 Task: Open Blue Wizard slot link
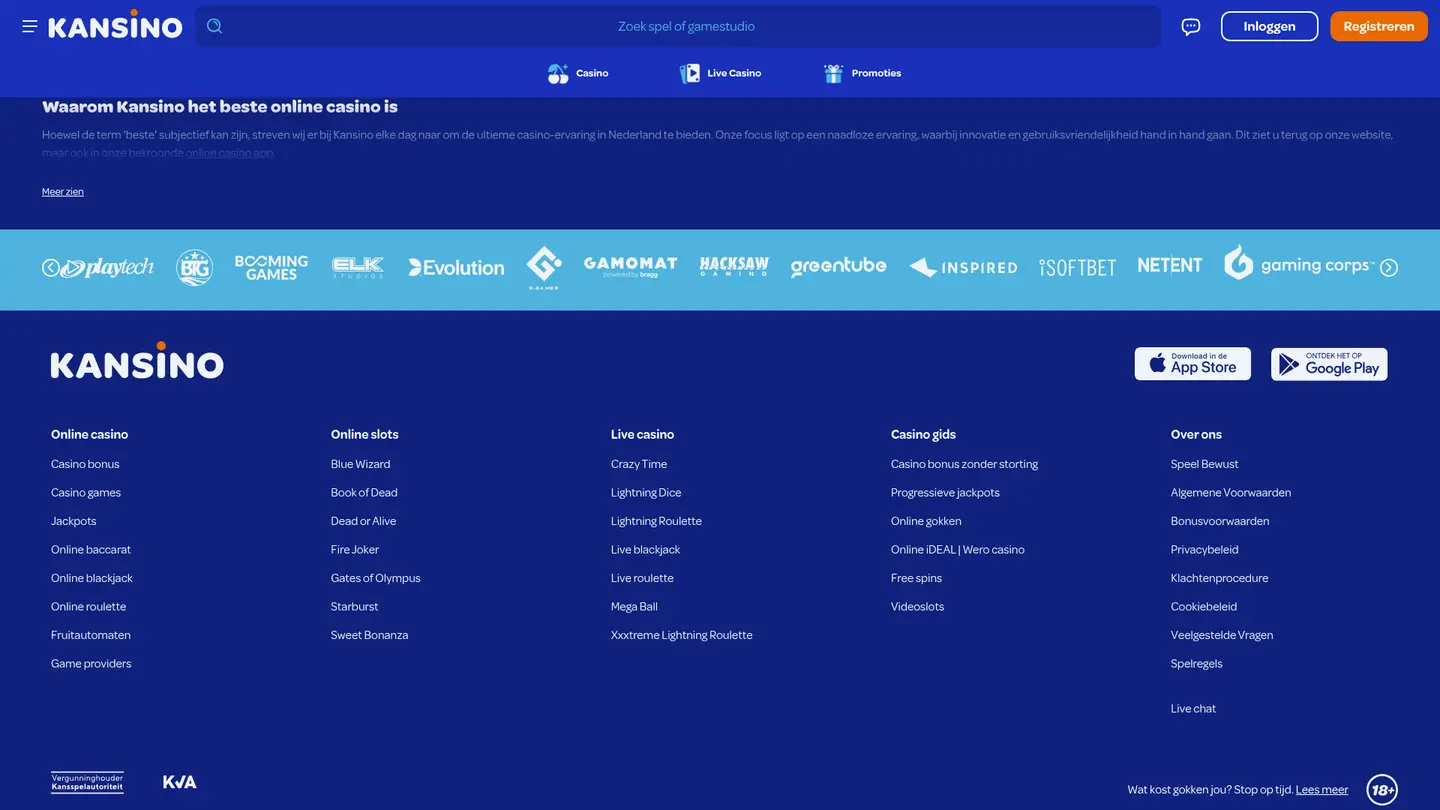pyautogui.click(x=361, y=464)
